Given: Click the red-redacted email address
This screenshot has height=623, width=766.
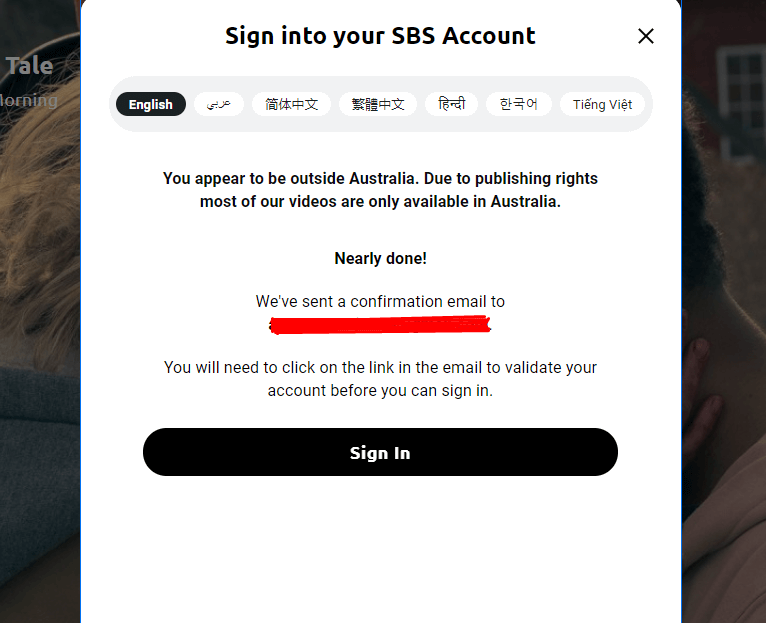Looking at the screenshot, I should point(380,325).
